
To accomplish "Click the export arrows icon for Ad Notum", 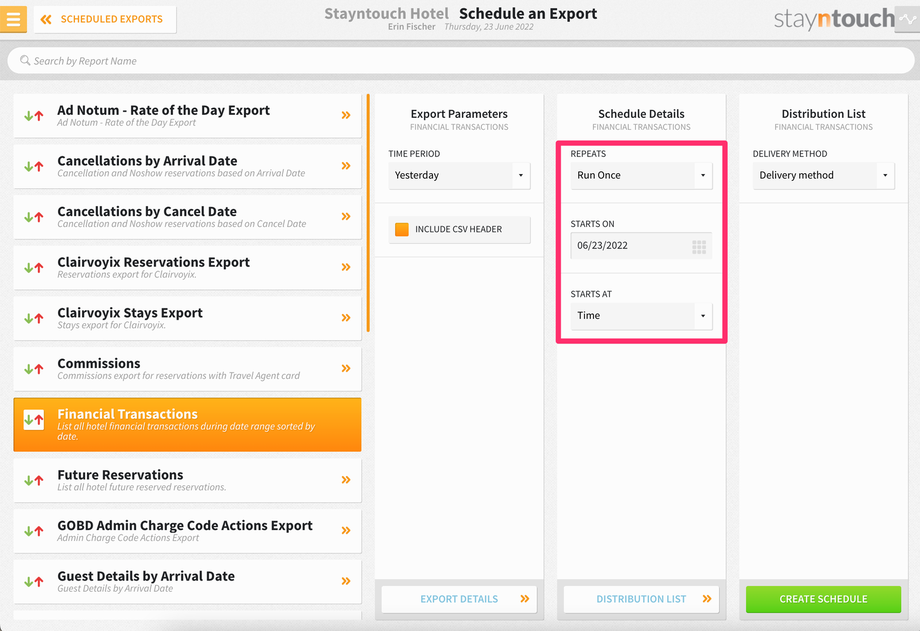I will click(33, 116).
